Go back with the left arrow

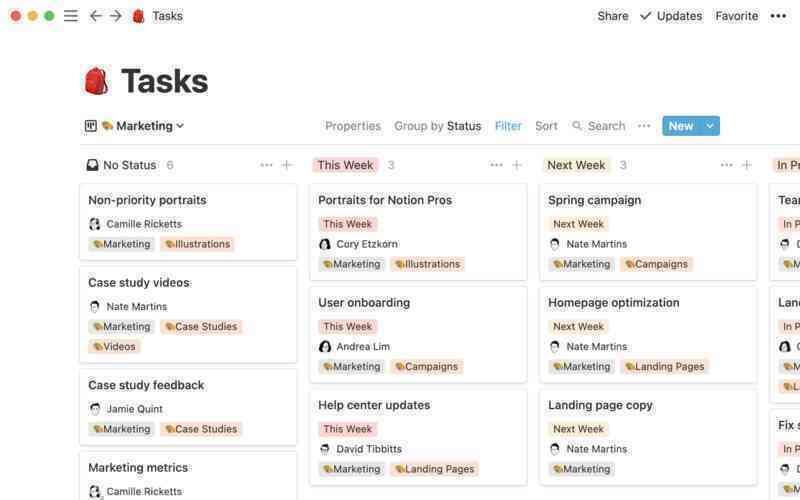click(95, 16)
